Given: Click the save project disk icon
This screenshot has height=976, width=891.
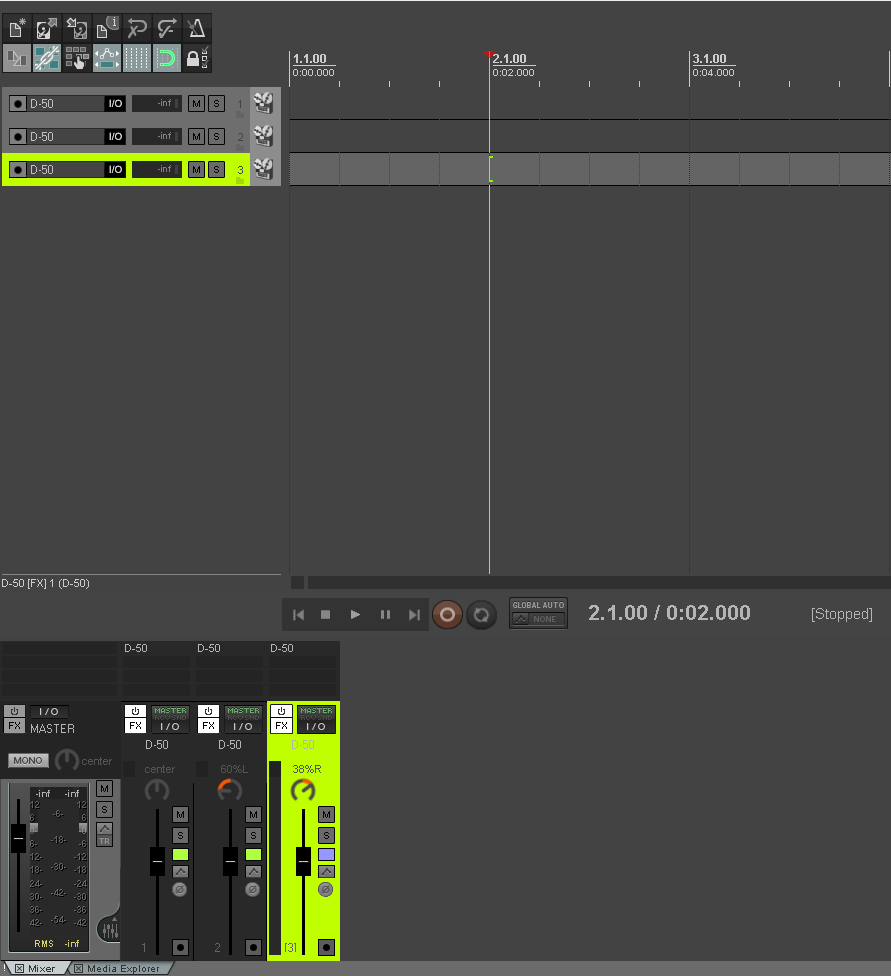Looking at the screenshot, I should 77,28.
